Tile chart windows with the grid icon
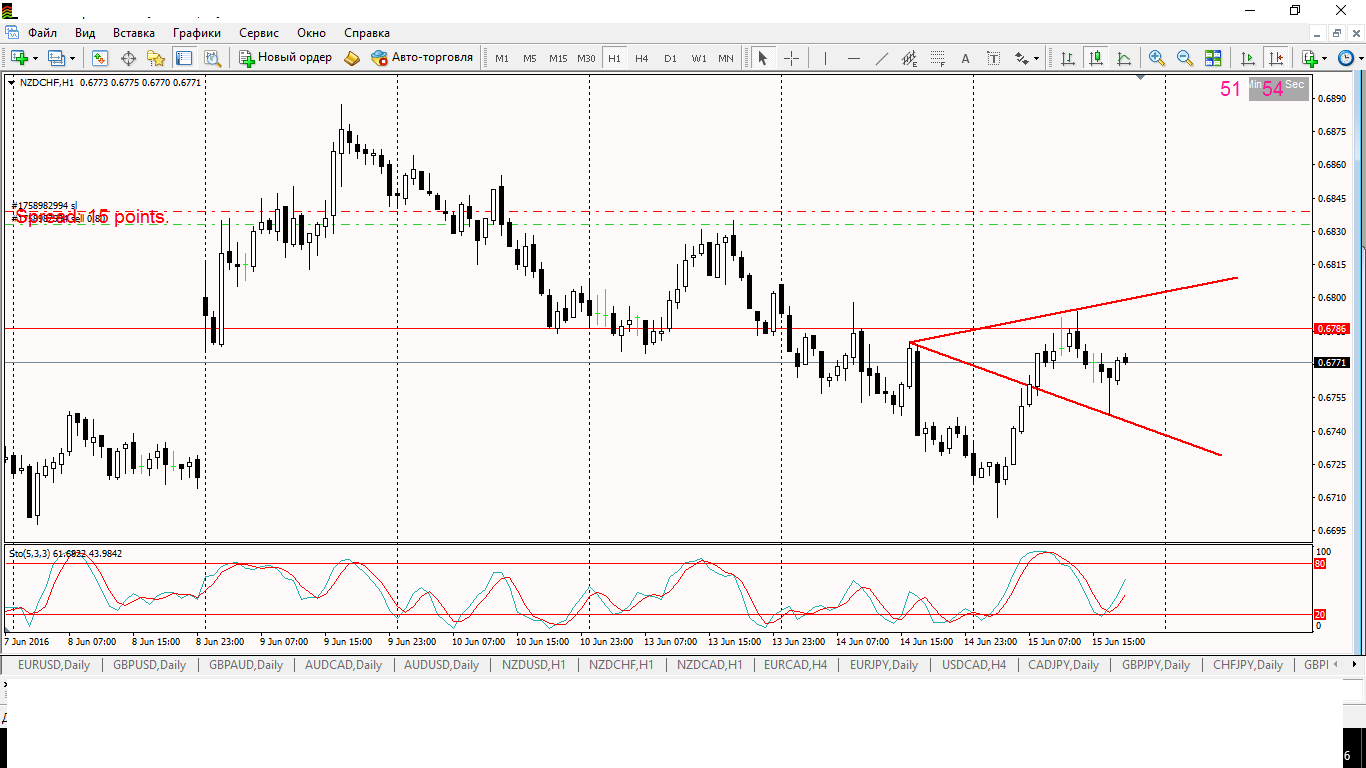Viewport: 1366px width, 768px height. [x=1213, y=58]
